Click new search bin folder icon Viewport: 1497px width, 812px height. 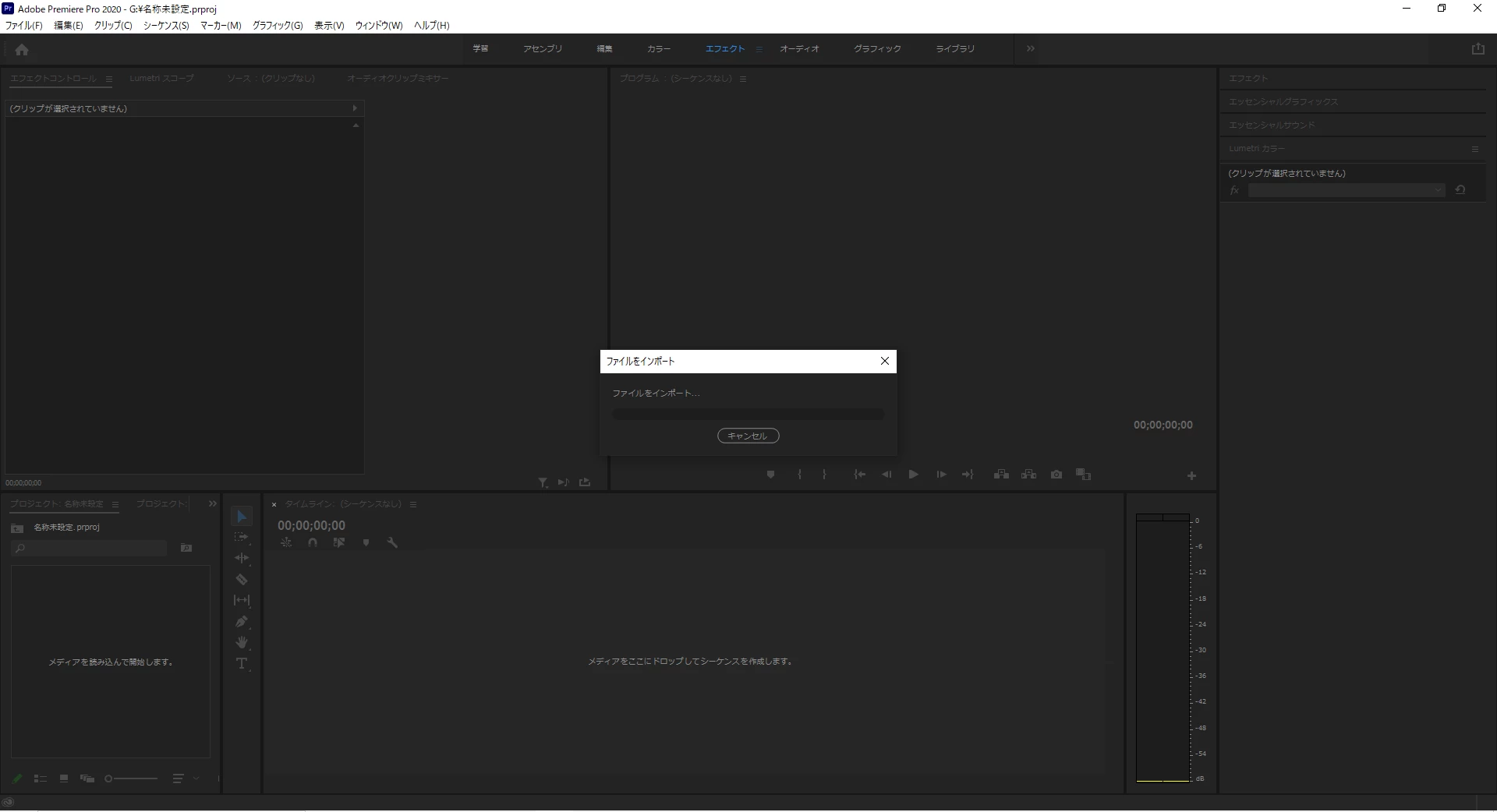186,549
